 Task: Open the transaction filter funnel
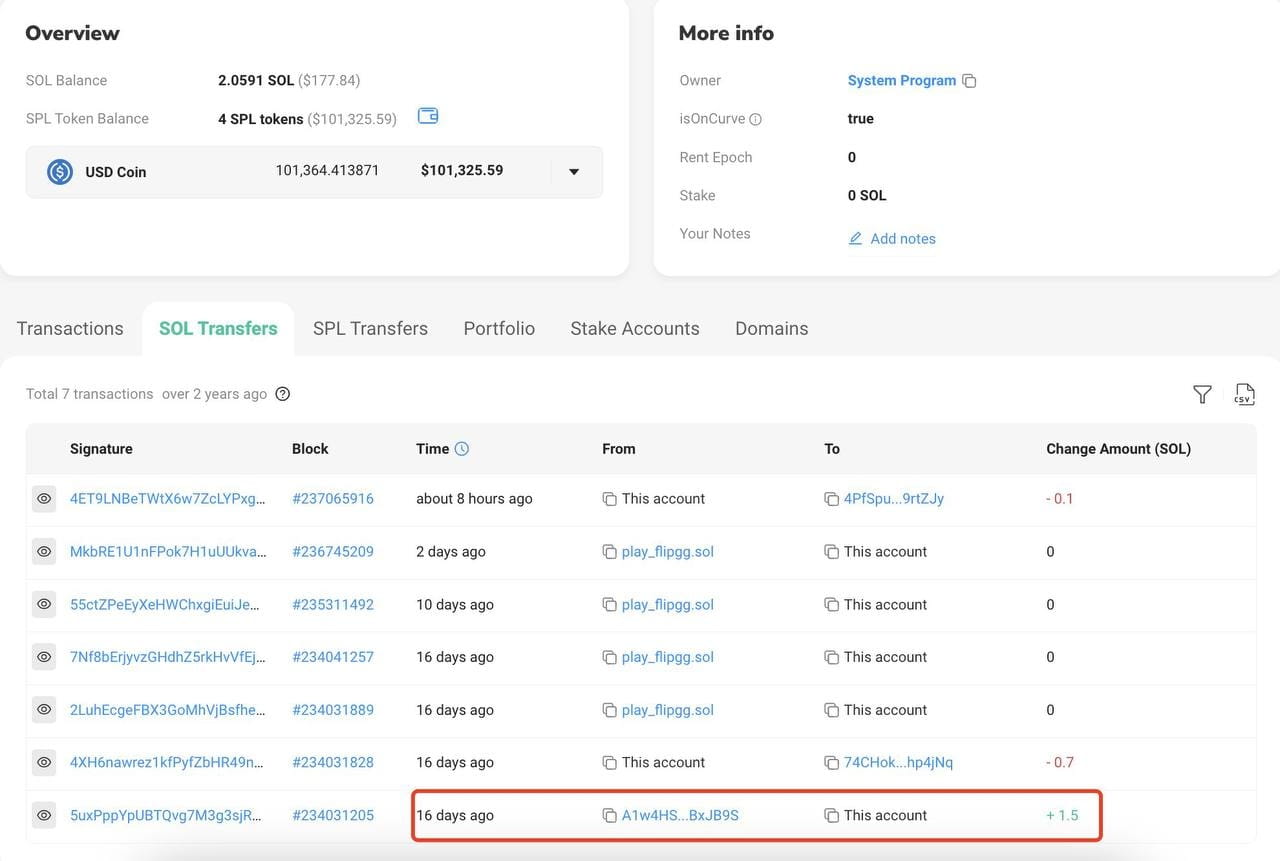(1203, 395)
